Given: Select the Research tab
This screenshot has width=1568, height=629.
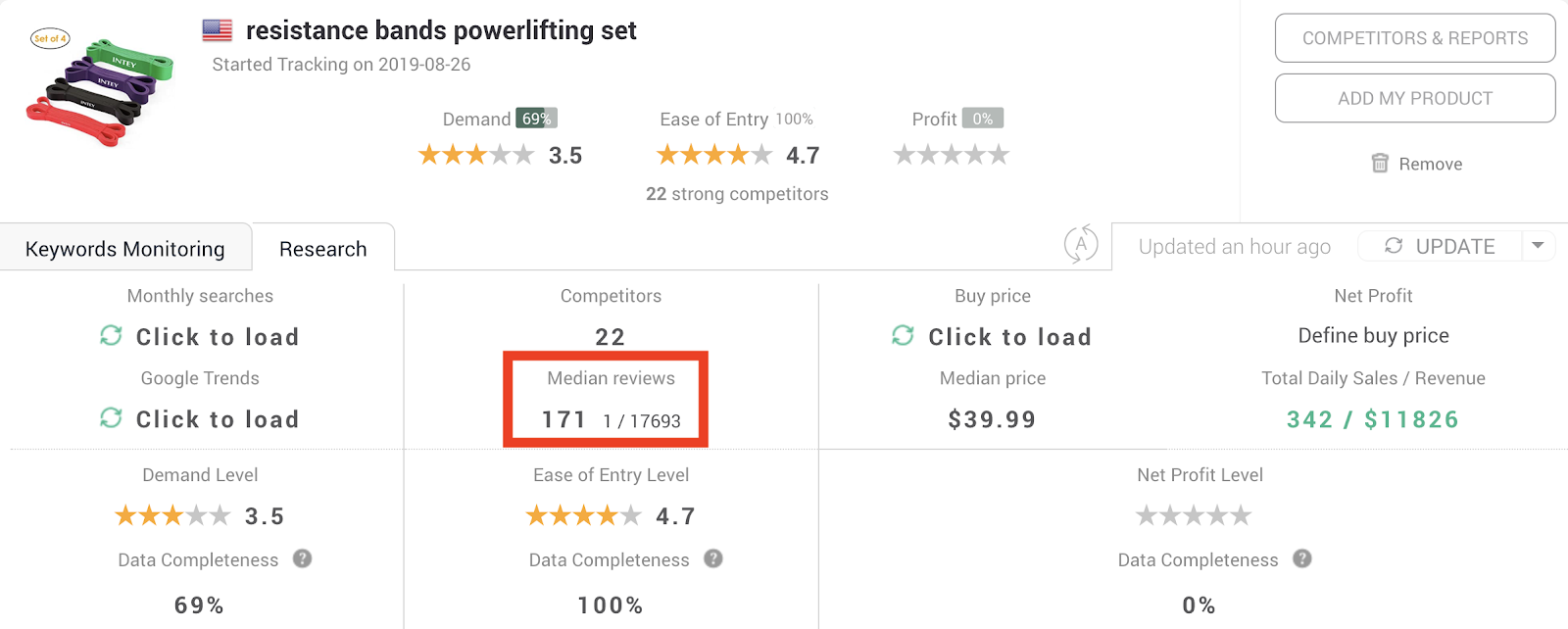Looking at the screenshot, I should [x=322, y=249].
